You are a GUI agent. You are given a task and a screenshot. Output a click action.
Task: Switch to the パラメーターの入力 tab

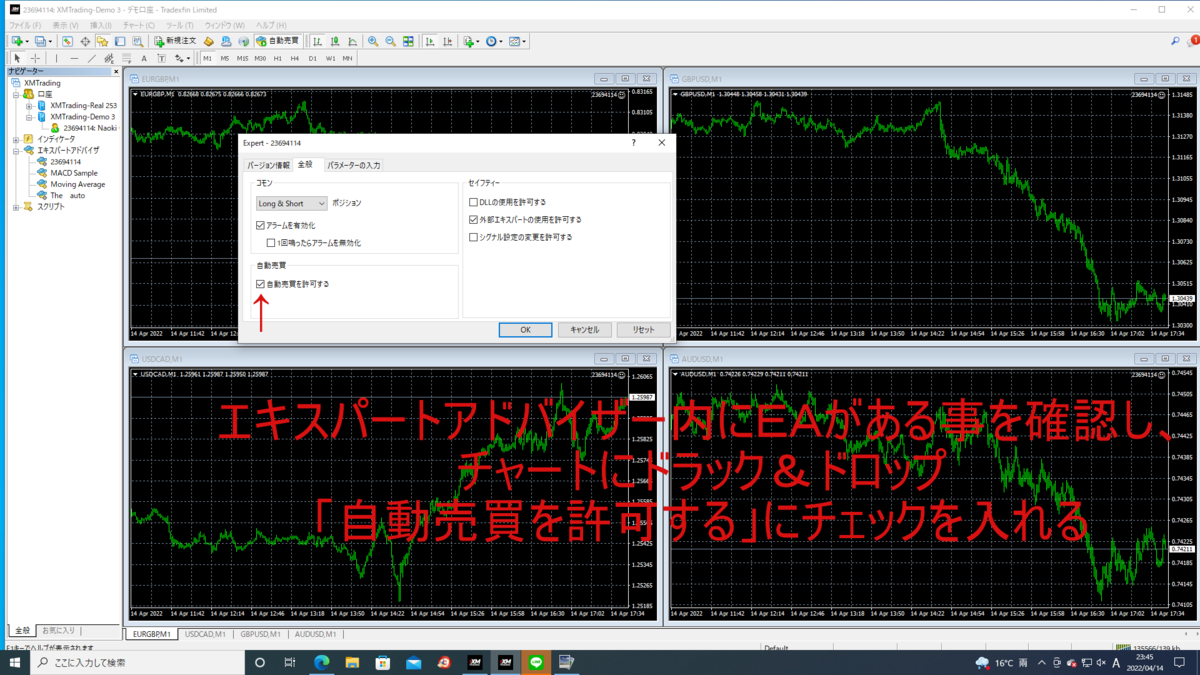point(355,165)
